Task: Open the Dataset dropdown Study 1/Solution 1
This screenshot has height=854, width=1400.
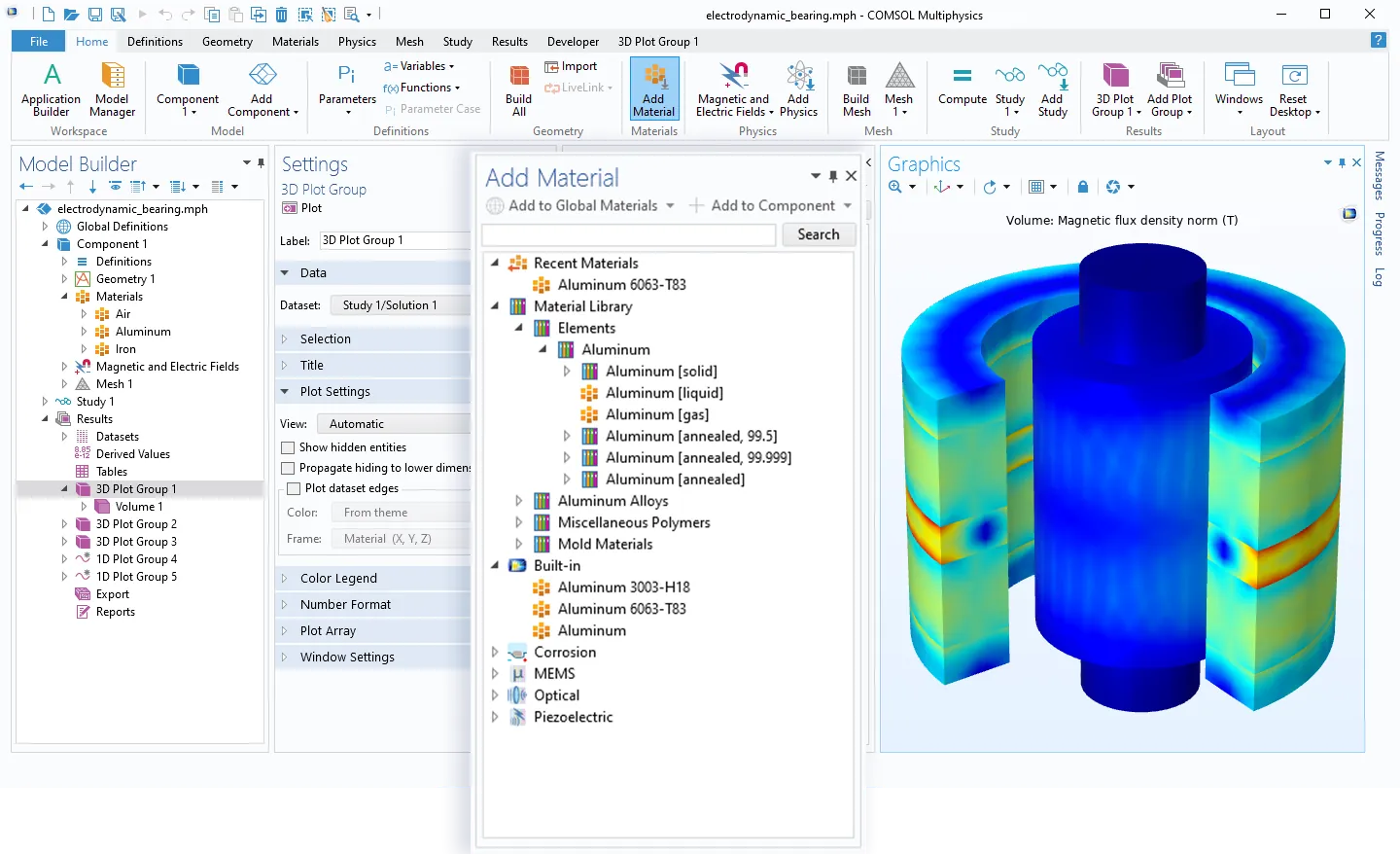Action: pyautogui.click(x=399, y=305)
